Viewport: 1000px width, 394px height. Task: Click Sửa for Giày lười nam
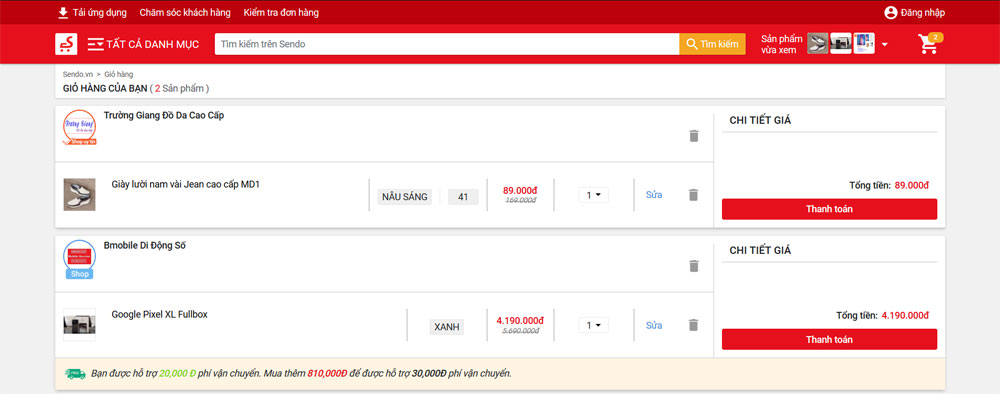coord(654,195)
